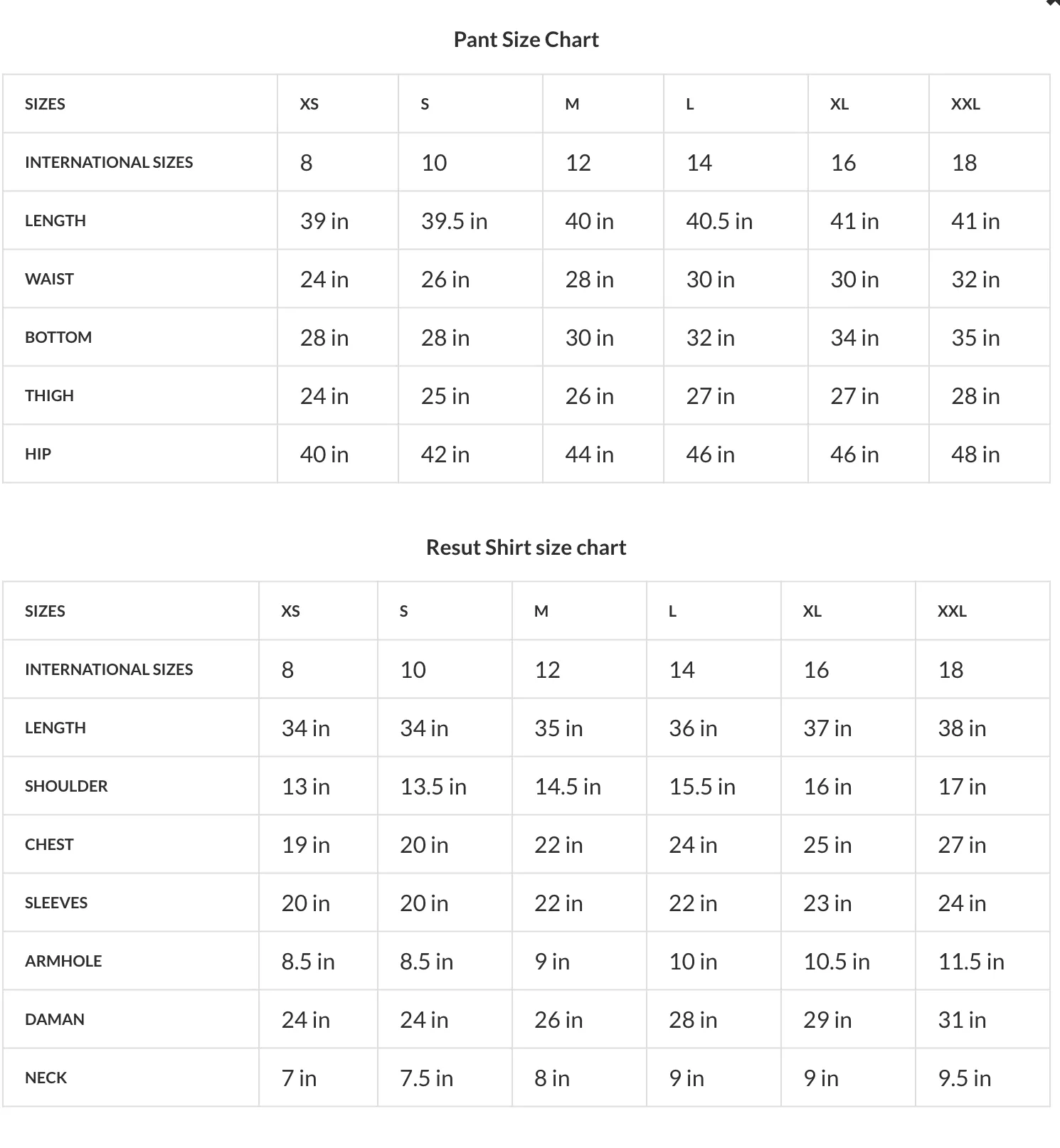The height and width of the screenshot is (1148, 1060).
Task: Click the ARMHOLE row label
Action: 63,961
